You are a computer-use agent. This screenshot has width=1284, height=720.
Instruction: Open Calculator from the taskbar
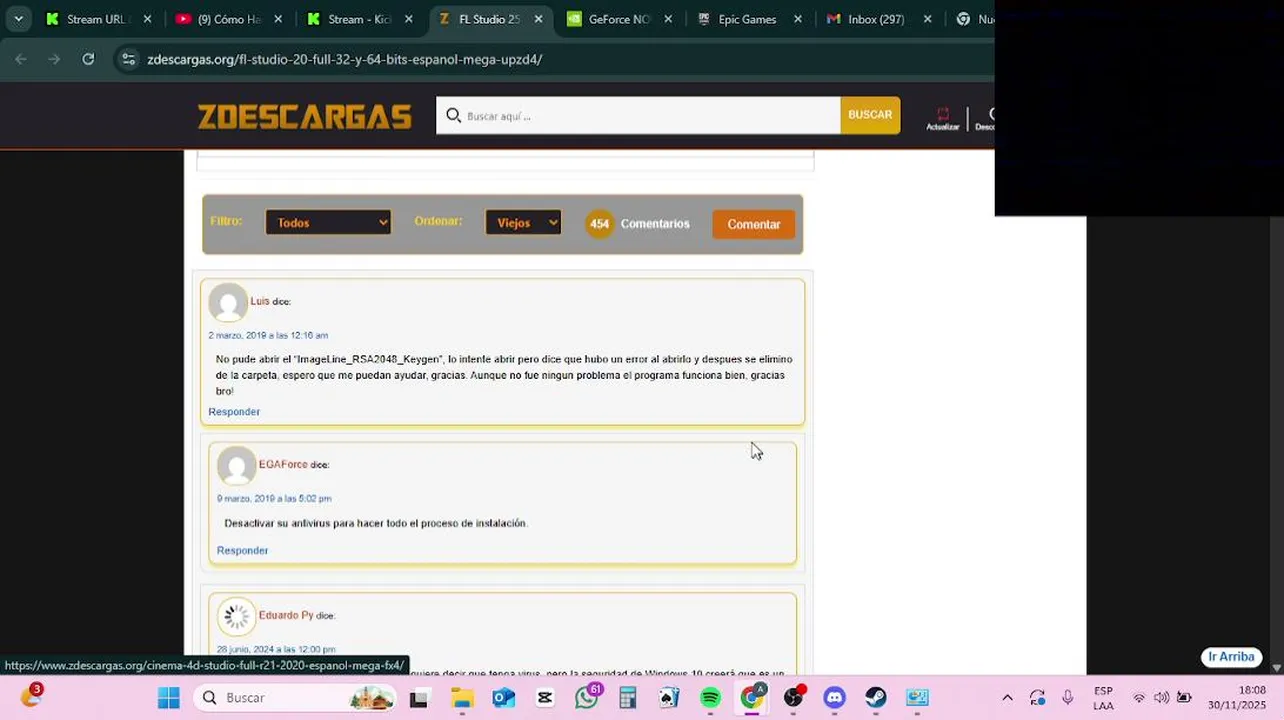point(628,698)
